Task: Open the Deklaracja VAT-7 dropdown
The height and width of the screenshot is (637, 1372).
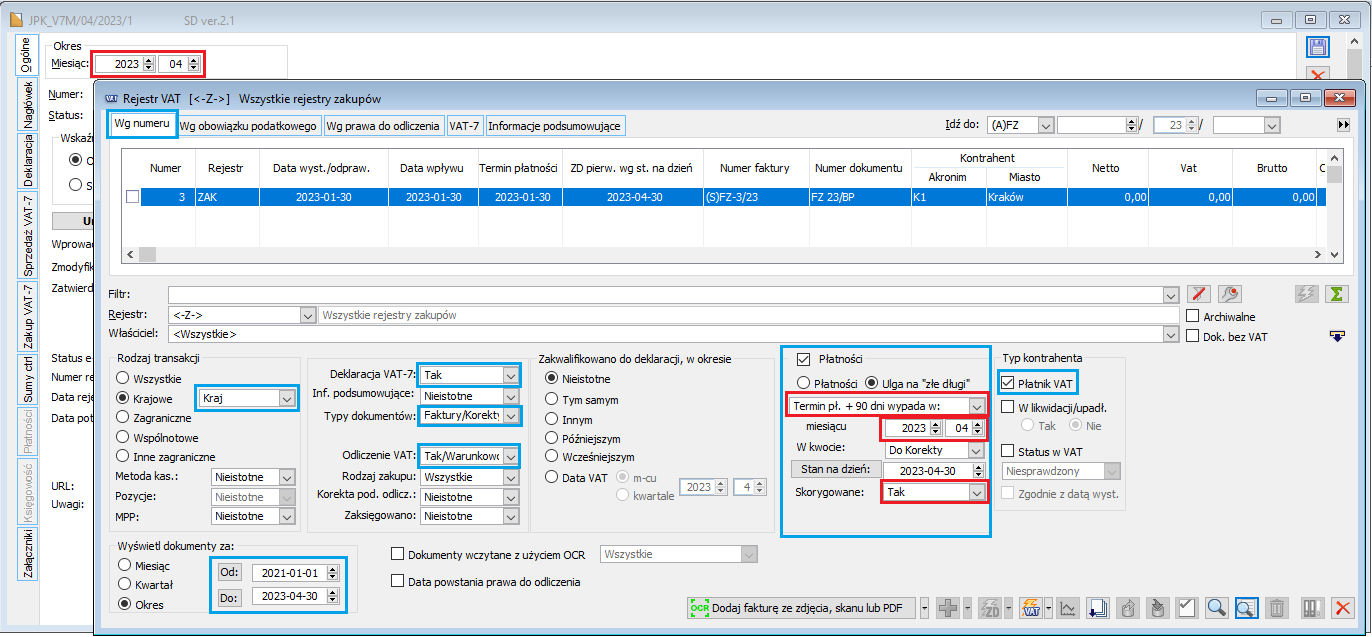Action: pyautogui.click(x=511, y=375)
